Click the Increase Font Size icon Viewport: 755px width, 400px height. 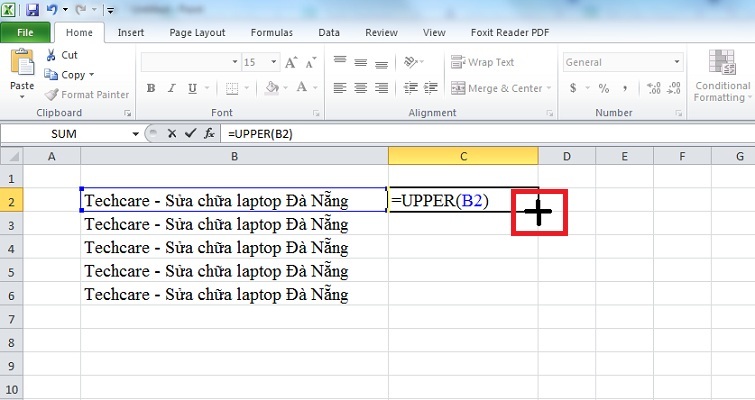click(290, 62)
